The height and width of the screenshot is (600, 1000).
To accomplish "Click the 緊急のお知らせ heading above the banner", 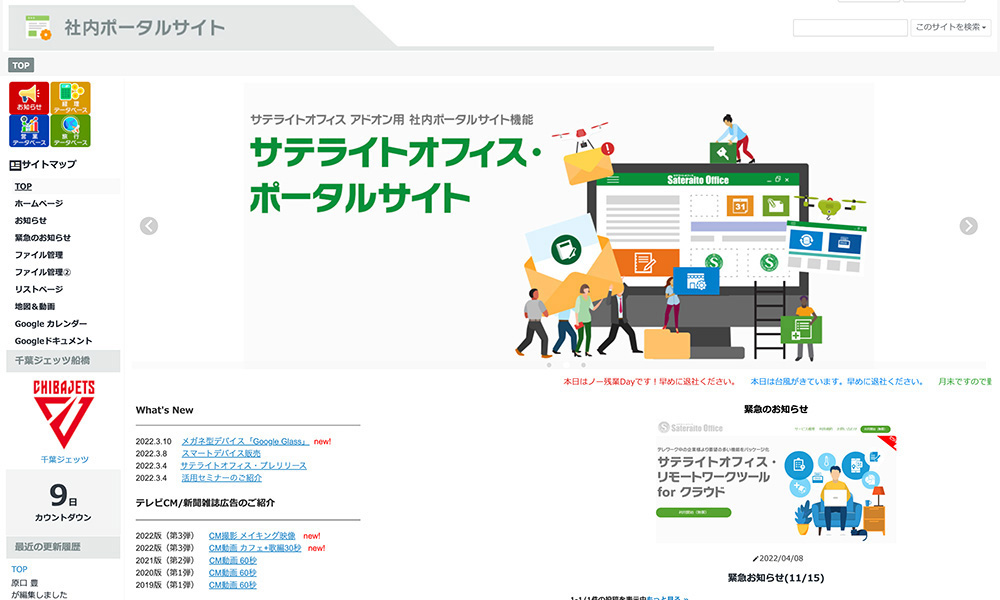I will click(776, 409).
